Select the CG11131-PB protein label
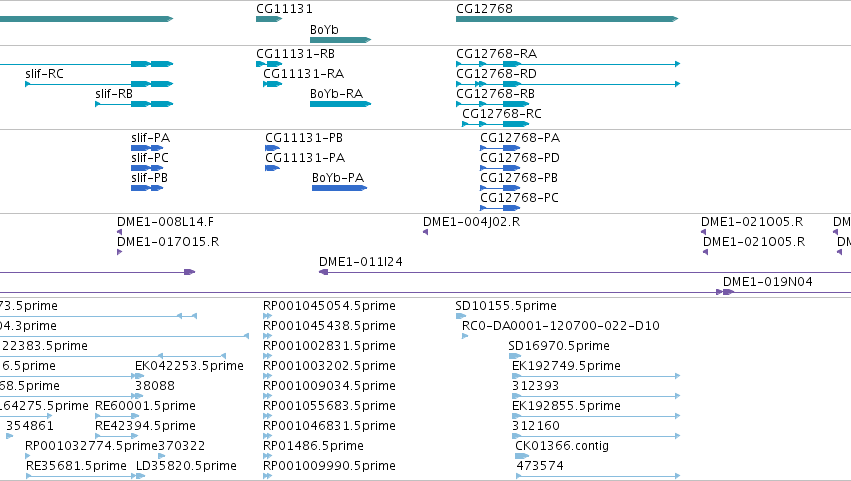Image resolution: width=851 pixels, height=481 pixels. coord(304,138)
